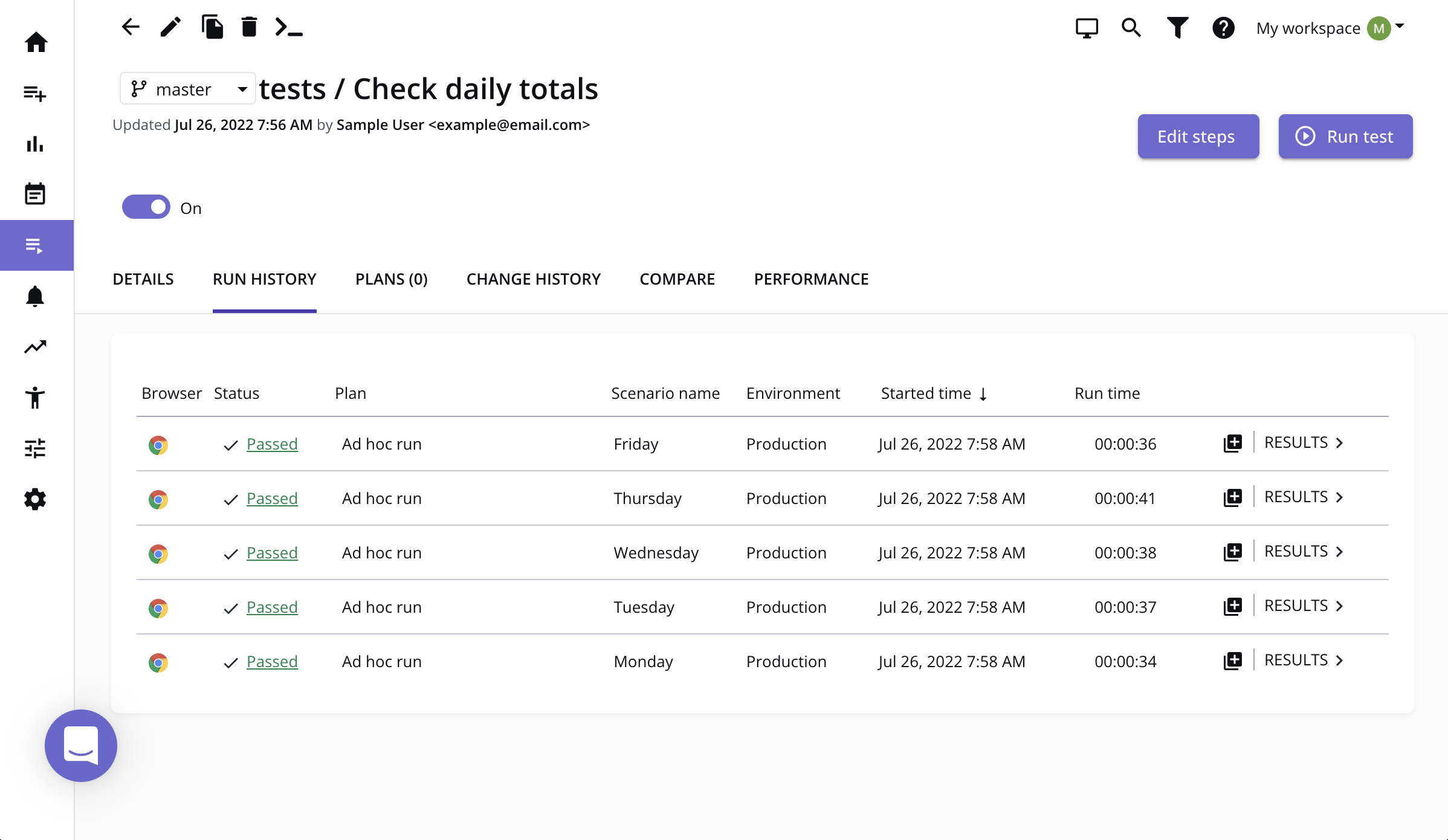Switch to the Change History tab
Viewport: 1448px width, 840px height.
(533, 279)
